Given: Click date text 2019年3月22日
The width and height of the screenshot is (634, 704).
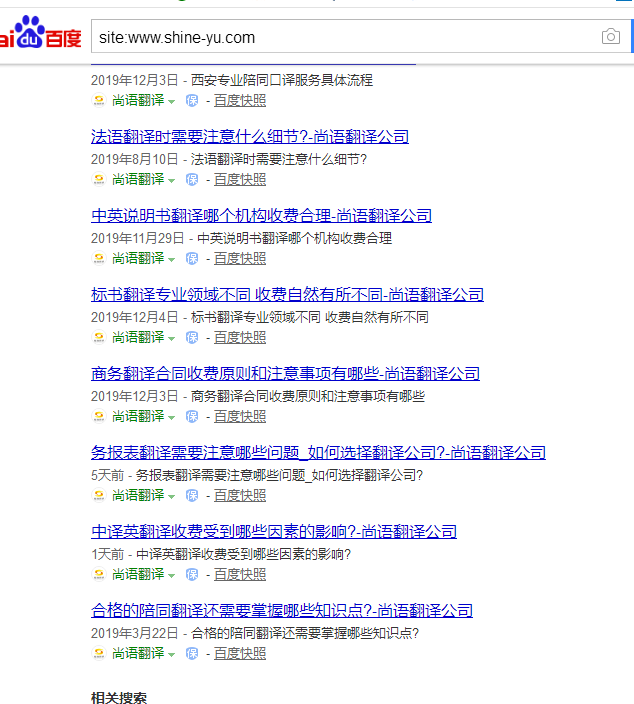Looking at the screenshot, I should click(x=135, y=634).
